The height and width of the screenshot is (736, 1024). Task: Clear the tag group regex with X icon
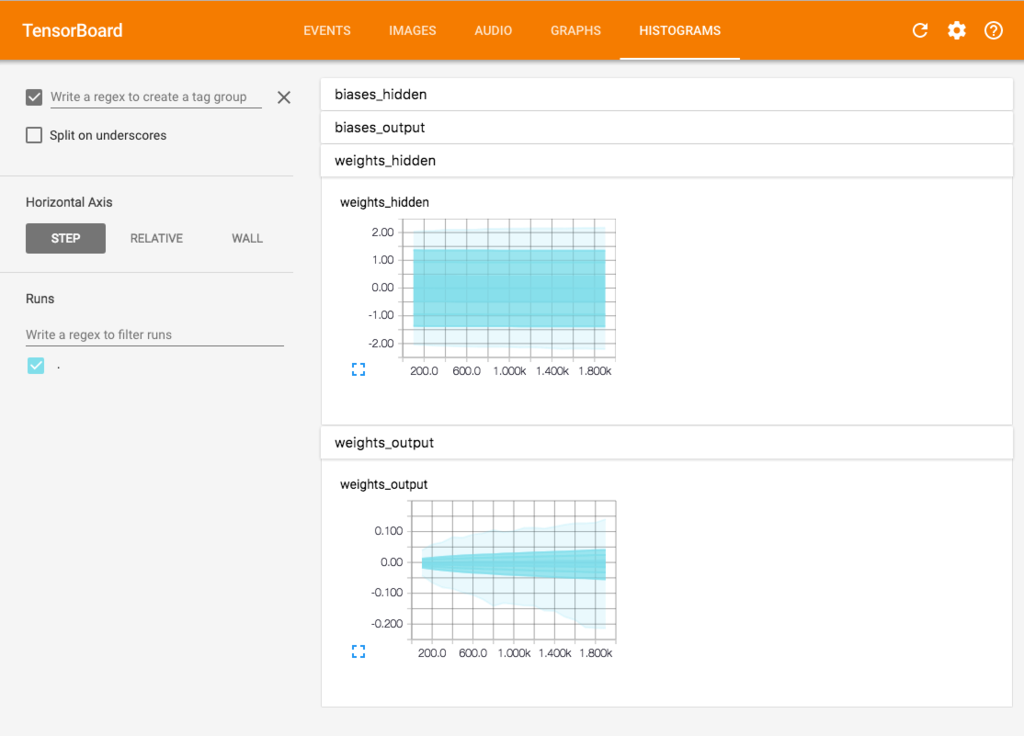tap(283, 97)
